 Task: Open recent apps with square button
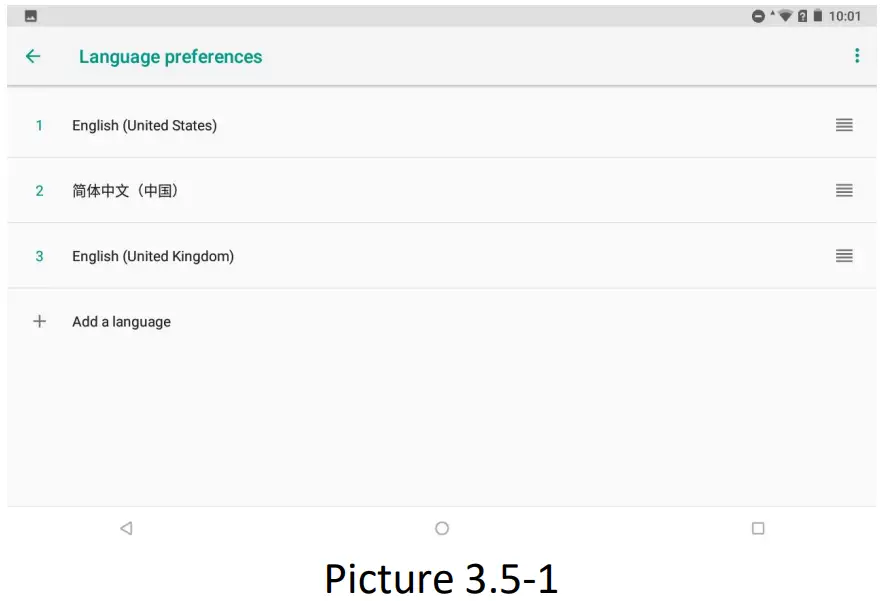(x=758, y=528)
